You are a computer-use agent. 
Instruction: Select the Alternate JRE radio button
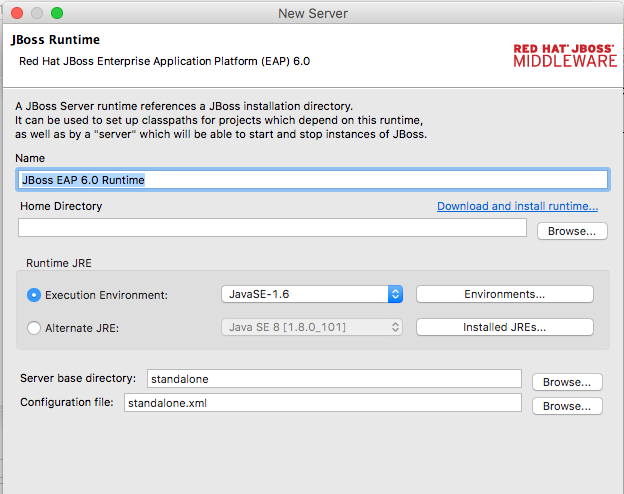[x=35, y=327]
